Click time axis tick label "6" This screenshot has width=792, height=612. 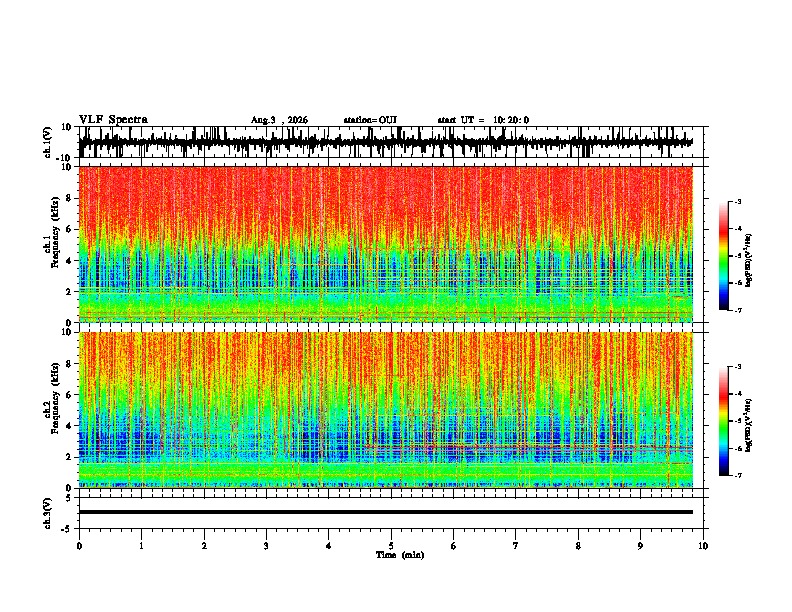coord(454,546)
